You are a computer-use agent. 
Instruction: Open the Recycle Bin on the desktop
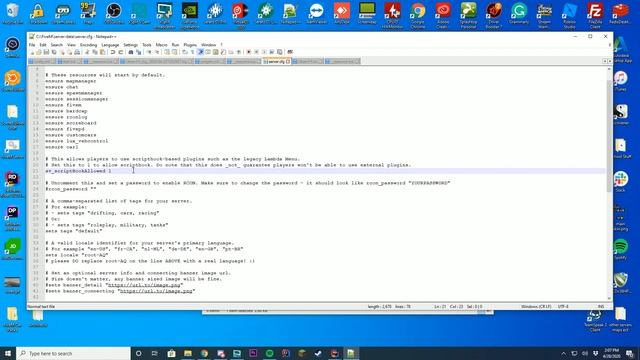tap(13, 14)
